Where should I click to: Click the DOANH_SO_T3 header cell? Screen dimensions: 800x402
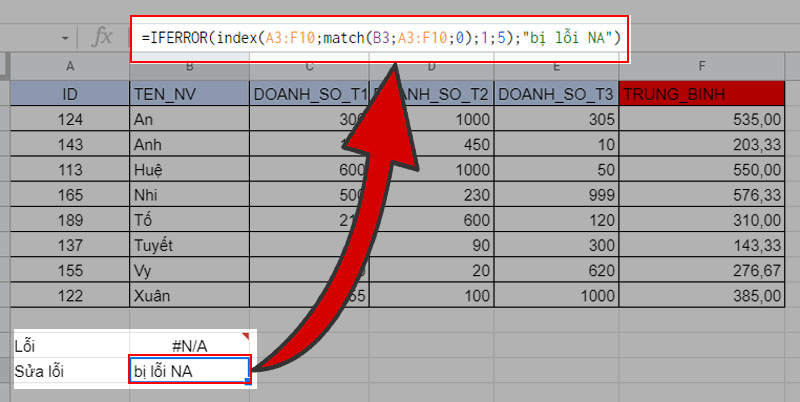point(555,94)
